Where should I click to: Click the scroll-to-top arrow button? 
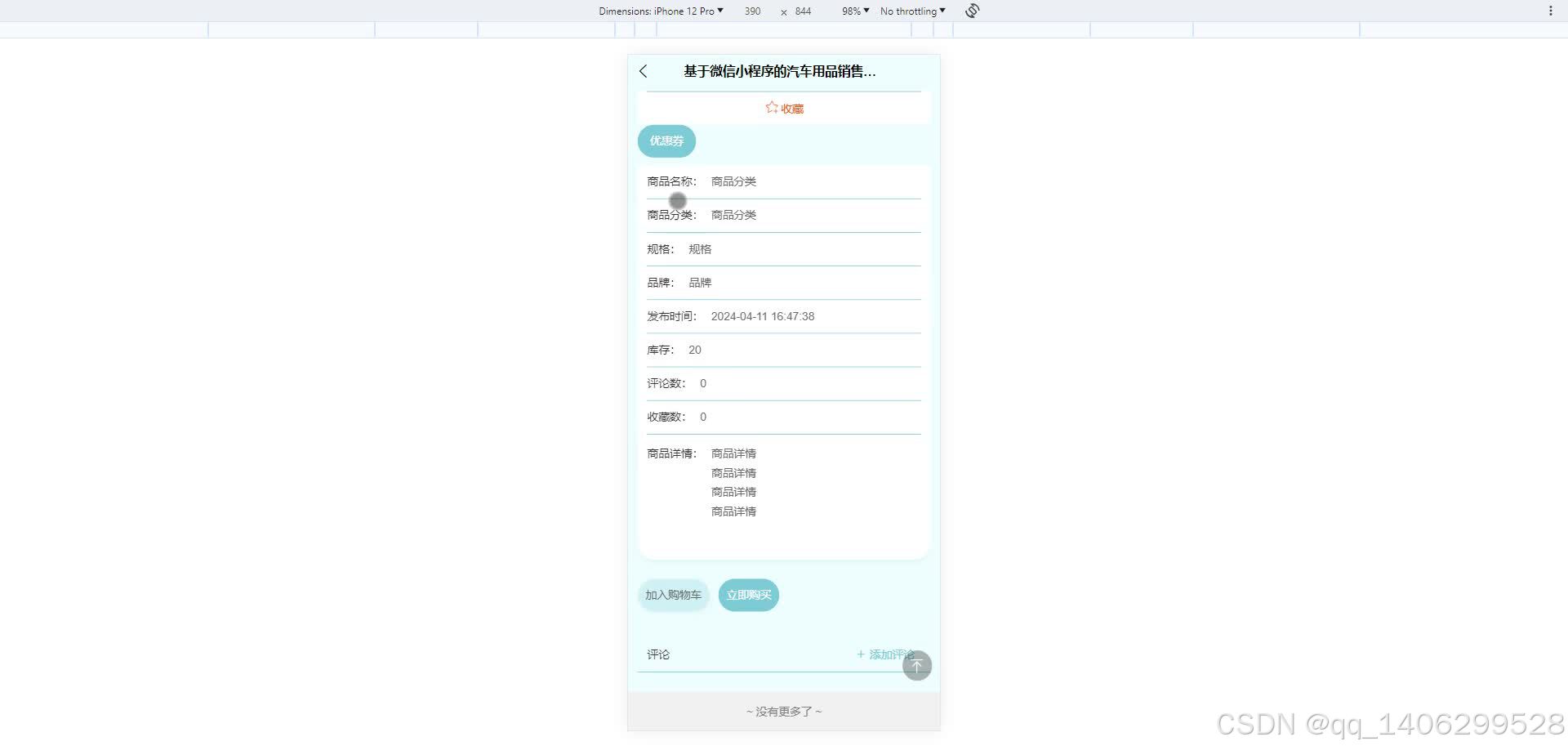(917, 665)
